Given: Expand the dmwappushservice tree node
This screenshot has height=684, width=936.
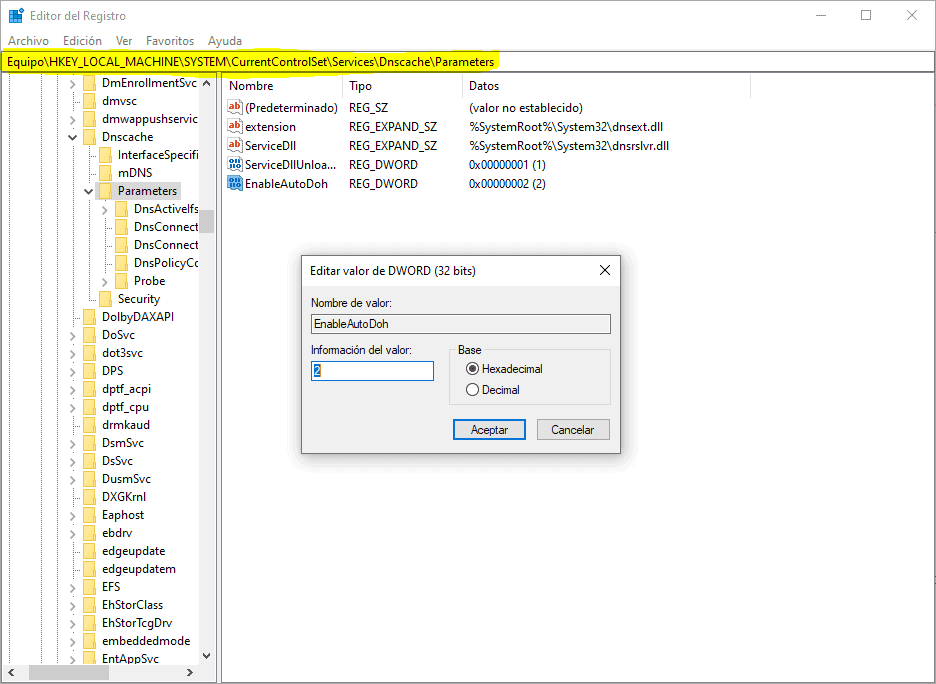Looking at the screenshot, I should (x=73, y=119).
